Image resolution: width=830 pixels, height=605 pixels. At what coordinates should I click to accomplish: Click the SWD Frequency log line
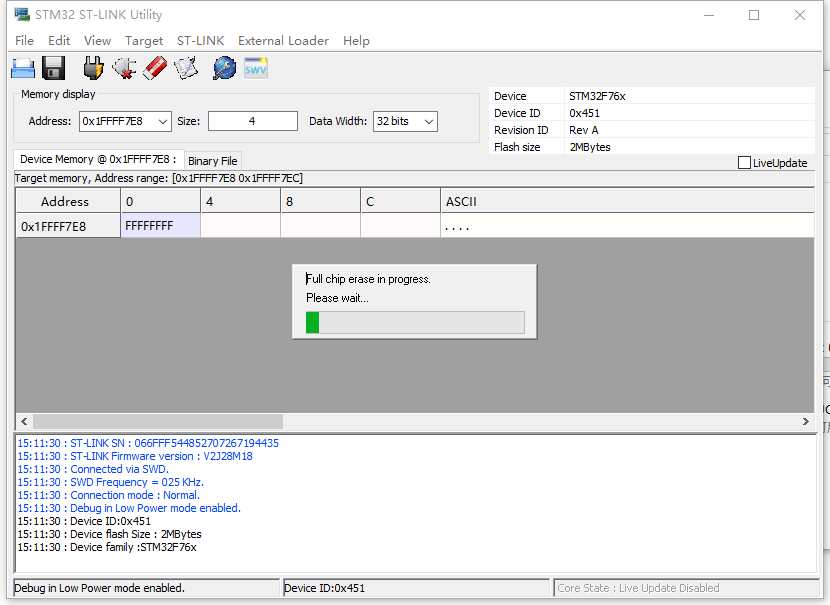[x=111, y=482]
